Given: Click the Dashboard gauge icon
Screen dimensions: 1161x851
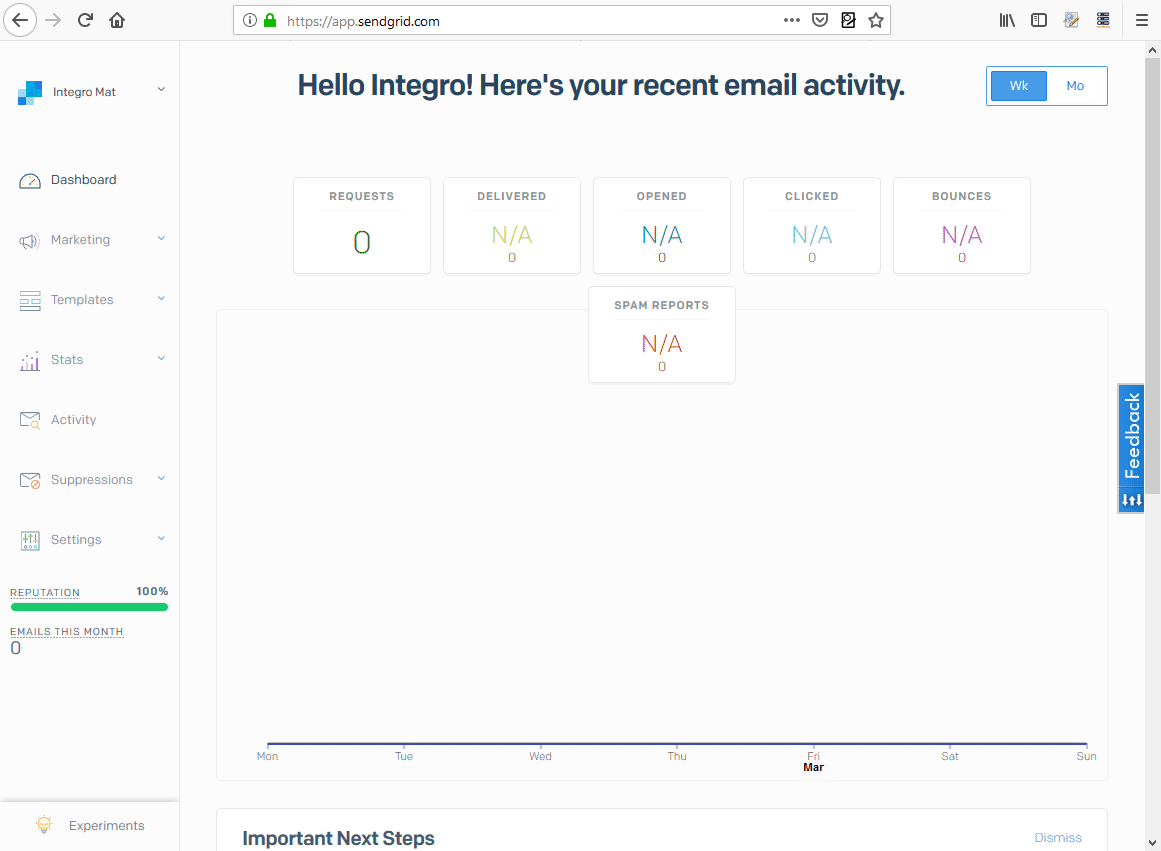Looking at the screenshot, I should point(30,181).
